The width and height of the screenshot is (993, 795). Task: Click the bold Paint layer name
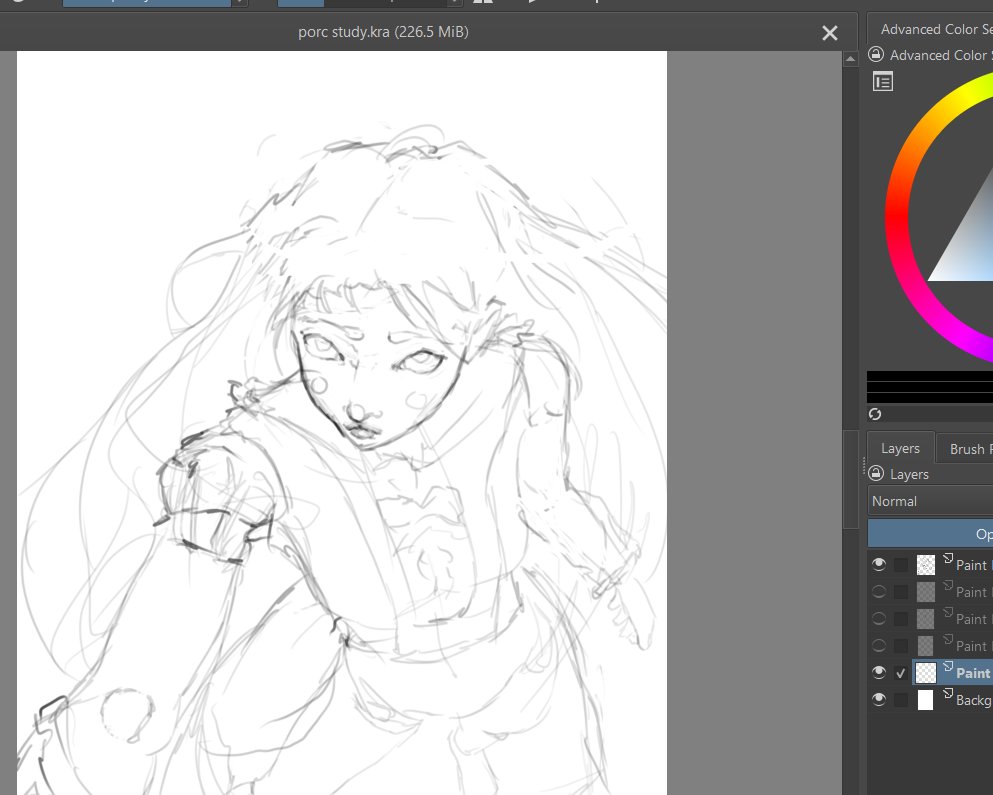click(x=974, y=673)
